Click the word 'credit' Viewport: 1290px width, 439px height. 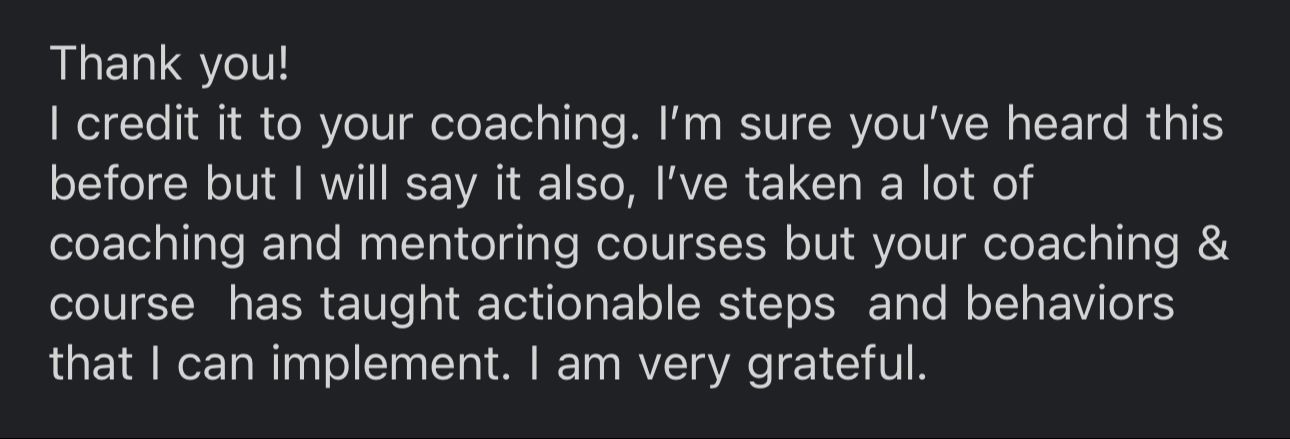[x=136, y=125]
